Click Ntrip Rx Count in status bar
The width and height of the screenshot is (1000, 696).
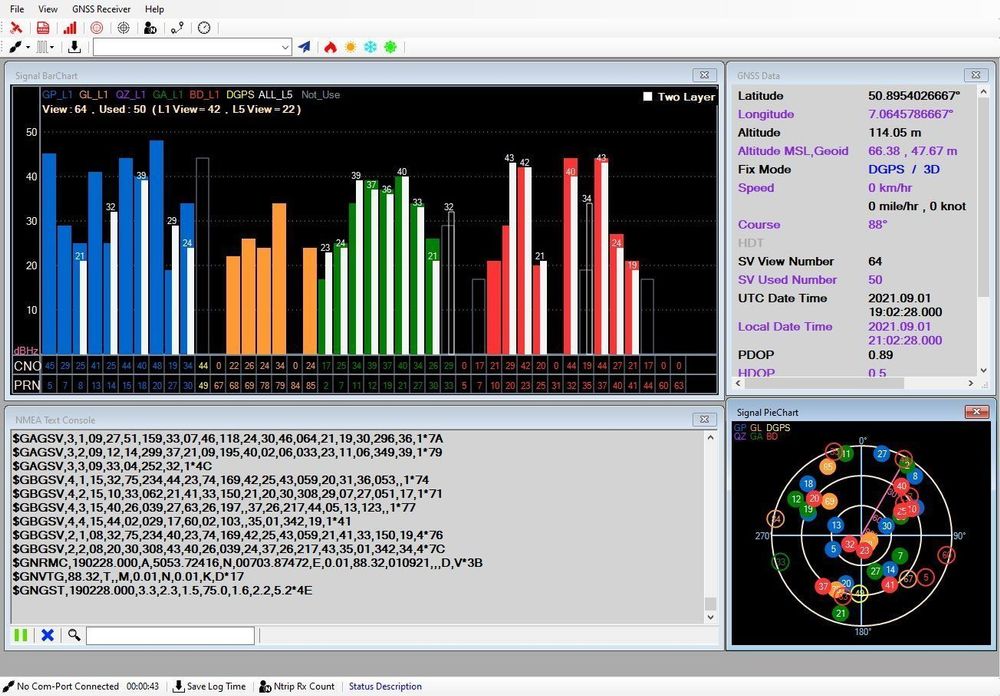coord(297,686)
